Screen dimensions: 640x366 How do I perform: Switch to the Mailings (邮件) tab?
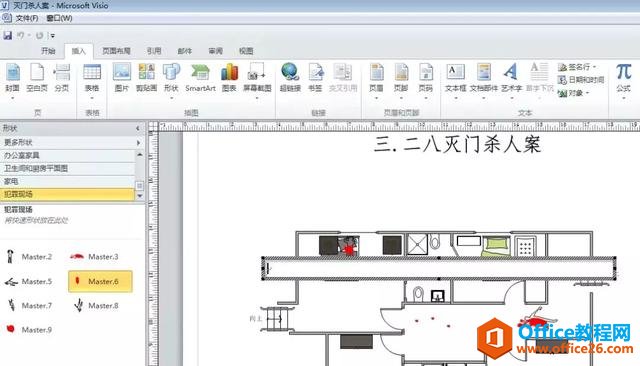pos(184,51)
